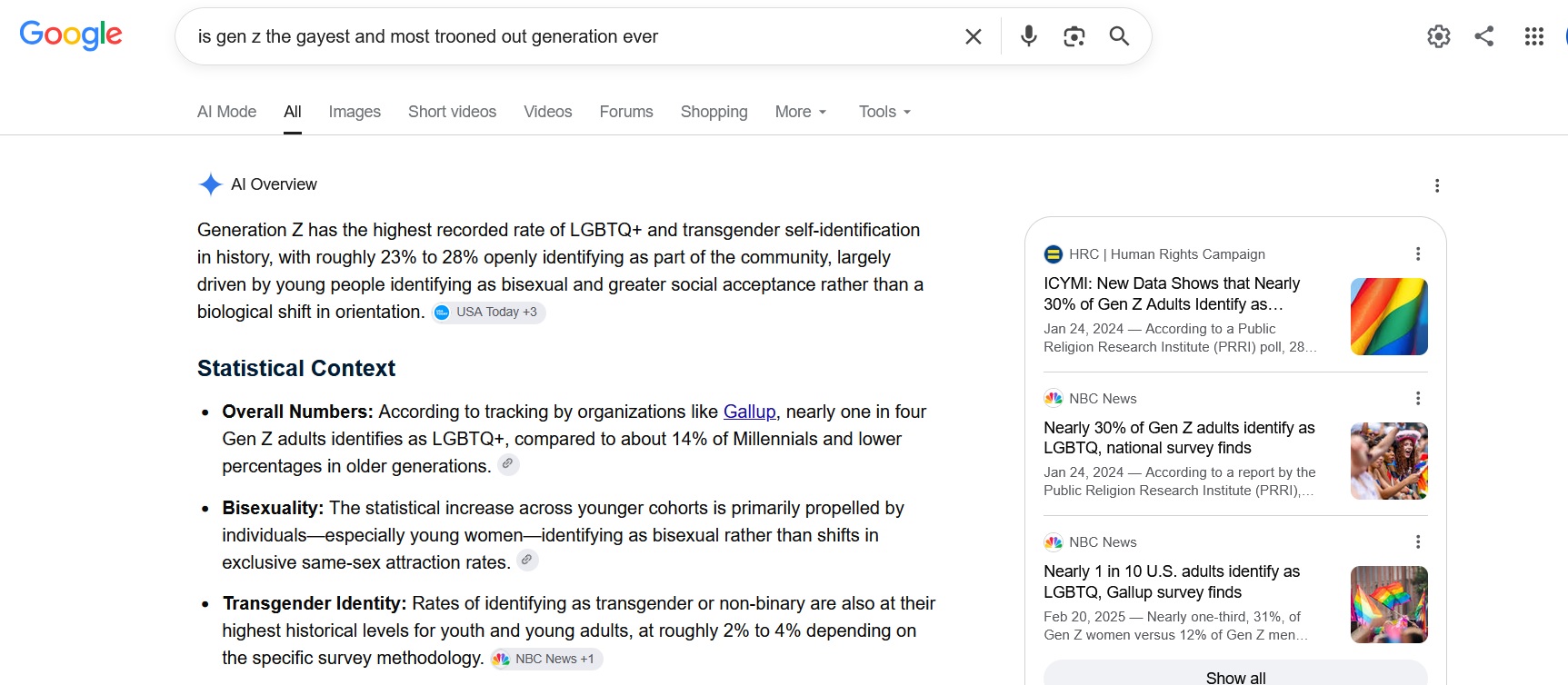The width and height of the screenshot is (1568, 685).
Task: Clear the search query with X
Action: 973,36
